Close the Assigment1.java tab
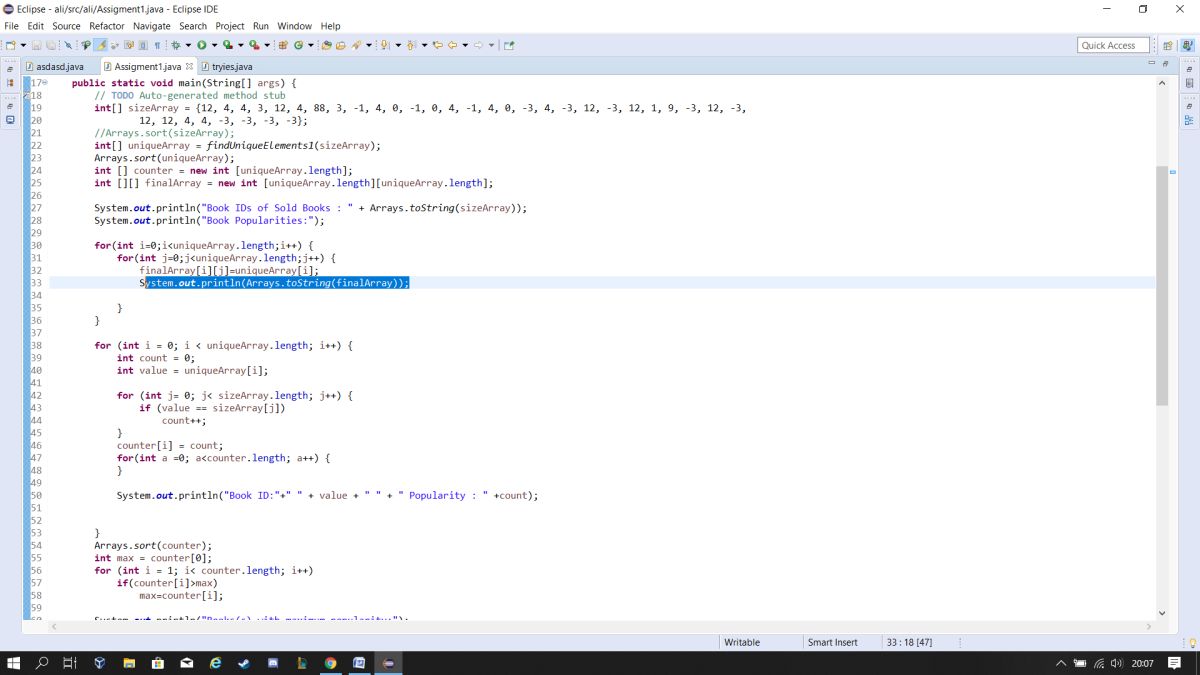The width and height of the screenshot is (1200, 675). [189, 66]
